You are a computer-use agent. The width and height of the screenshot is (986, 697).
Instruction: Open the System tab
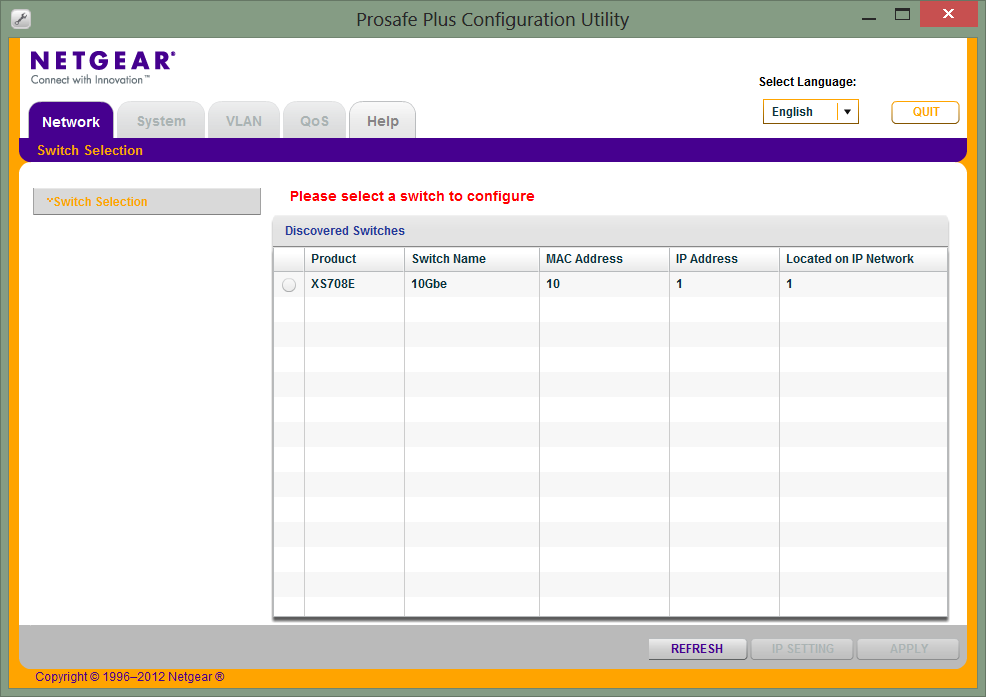pyautogui.click(x=161, y=121)
